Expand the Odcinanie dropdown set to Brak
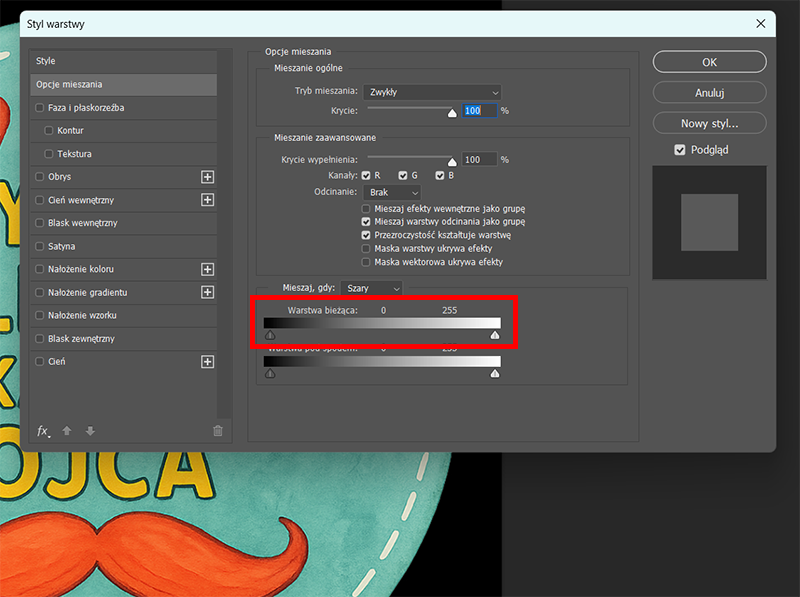Viewport: 800px width, 597px height. [x=394, y=192]
